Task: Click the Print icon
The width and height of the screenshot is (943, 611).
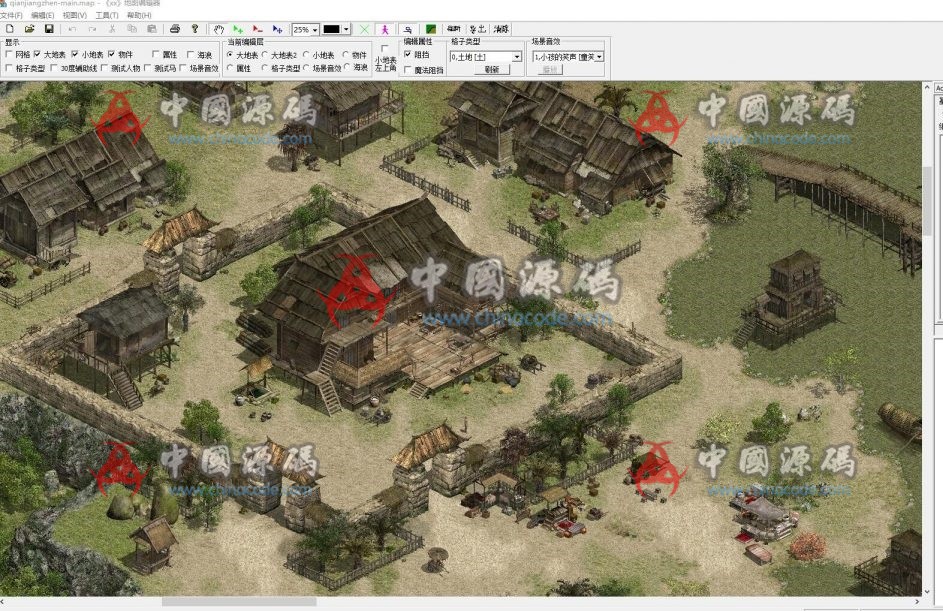Action: pos(175,30)
